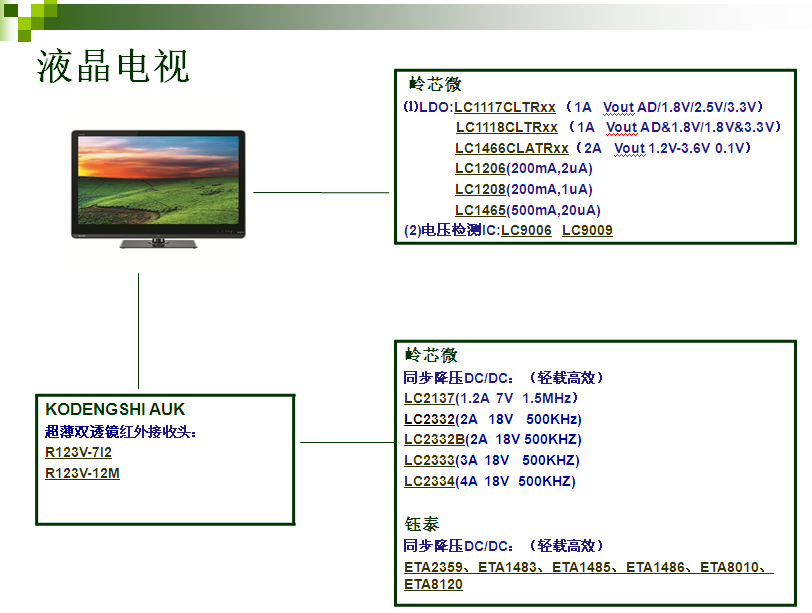812x613 pixels.
Task: Open the LC2137 DC/DC link
Action: [x=429, y=398]
